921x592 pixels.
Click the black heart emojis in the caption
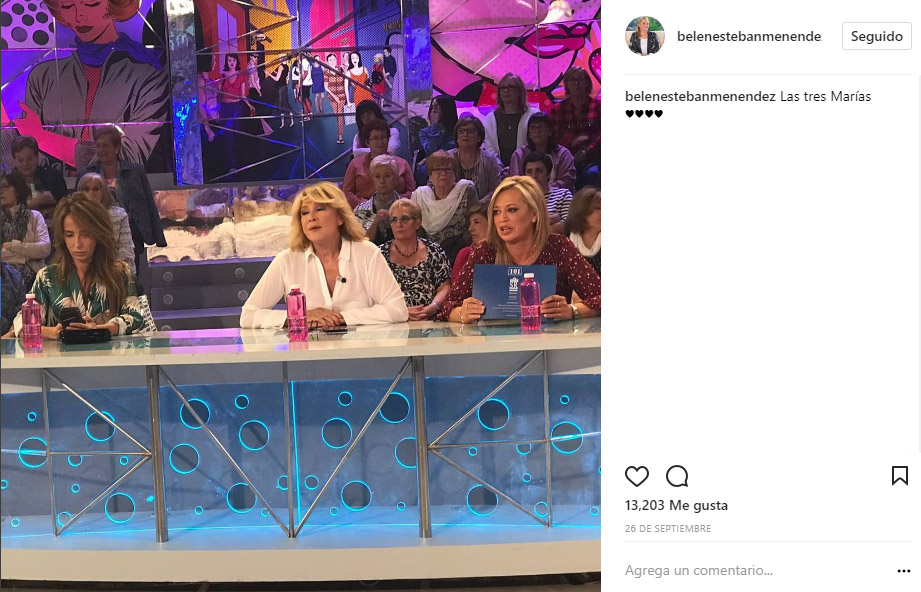coord(644,114)
